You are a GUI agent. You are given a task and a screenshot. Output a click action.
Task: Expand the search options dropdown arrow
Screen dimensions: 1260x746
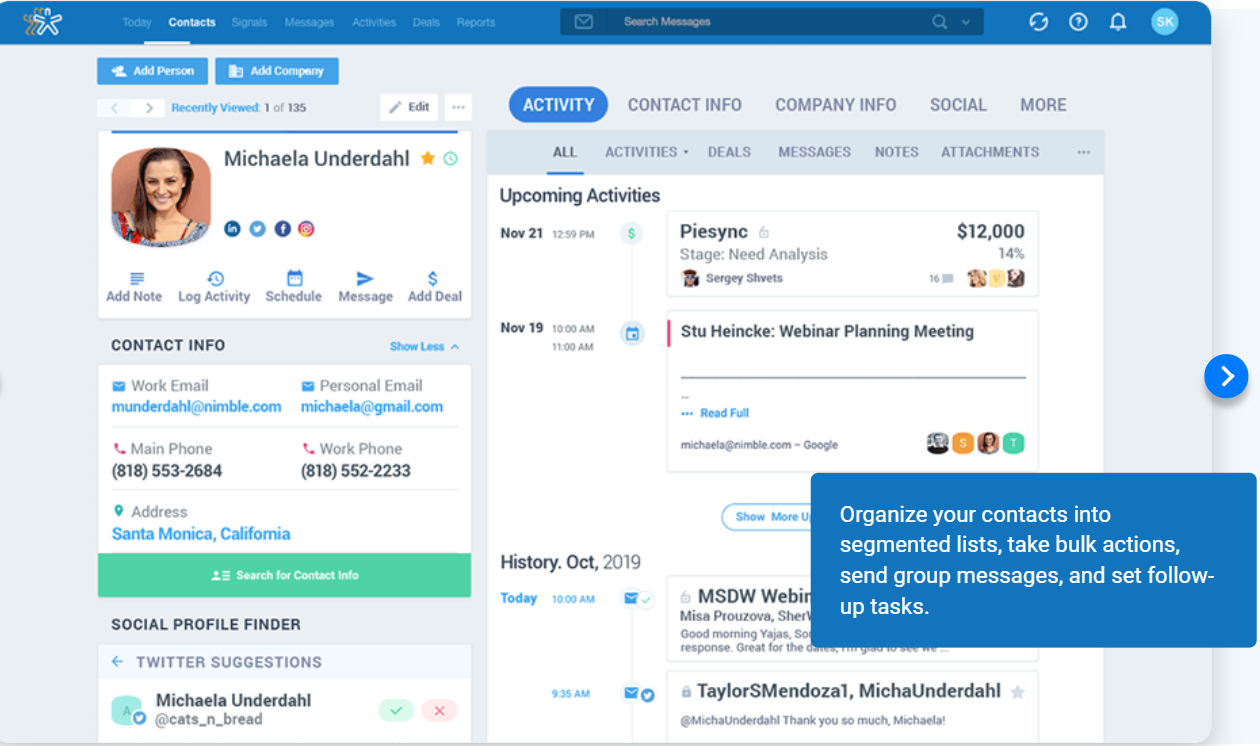pyautogui.click(x=966, y=22)
